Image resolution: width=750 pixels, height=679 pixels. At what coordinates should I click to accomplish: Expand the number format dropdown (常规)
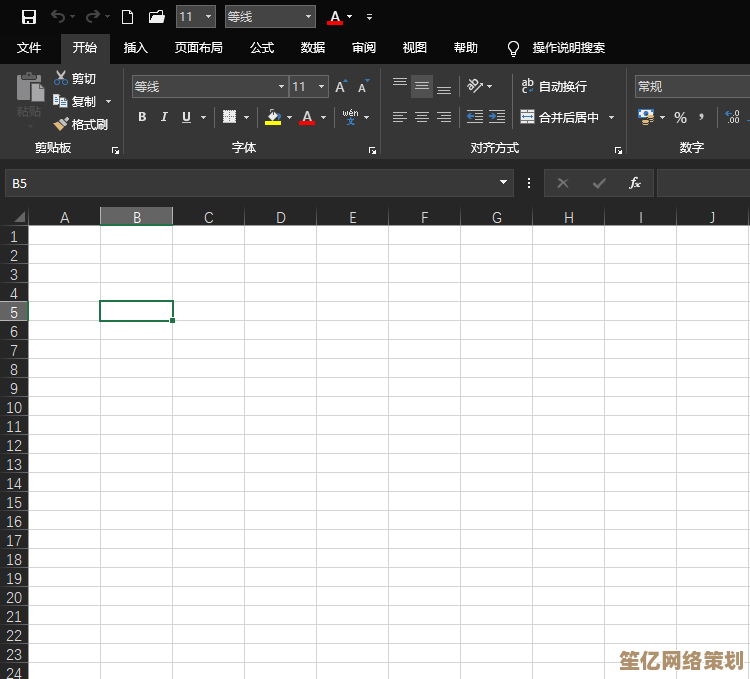690,87
